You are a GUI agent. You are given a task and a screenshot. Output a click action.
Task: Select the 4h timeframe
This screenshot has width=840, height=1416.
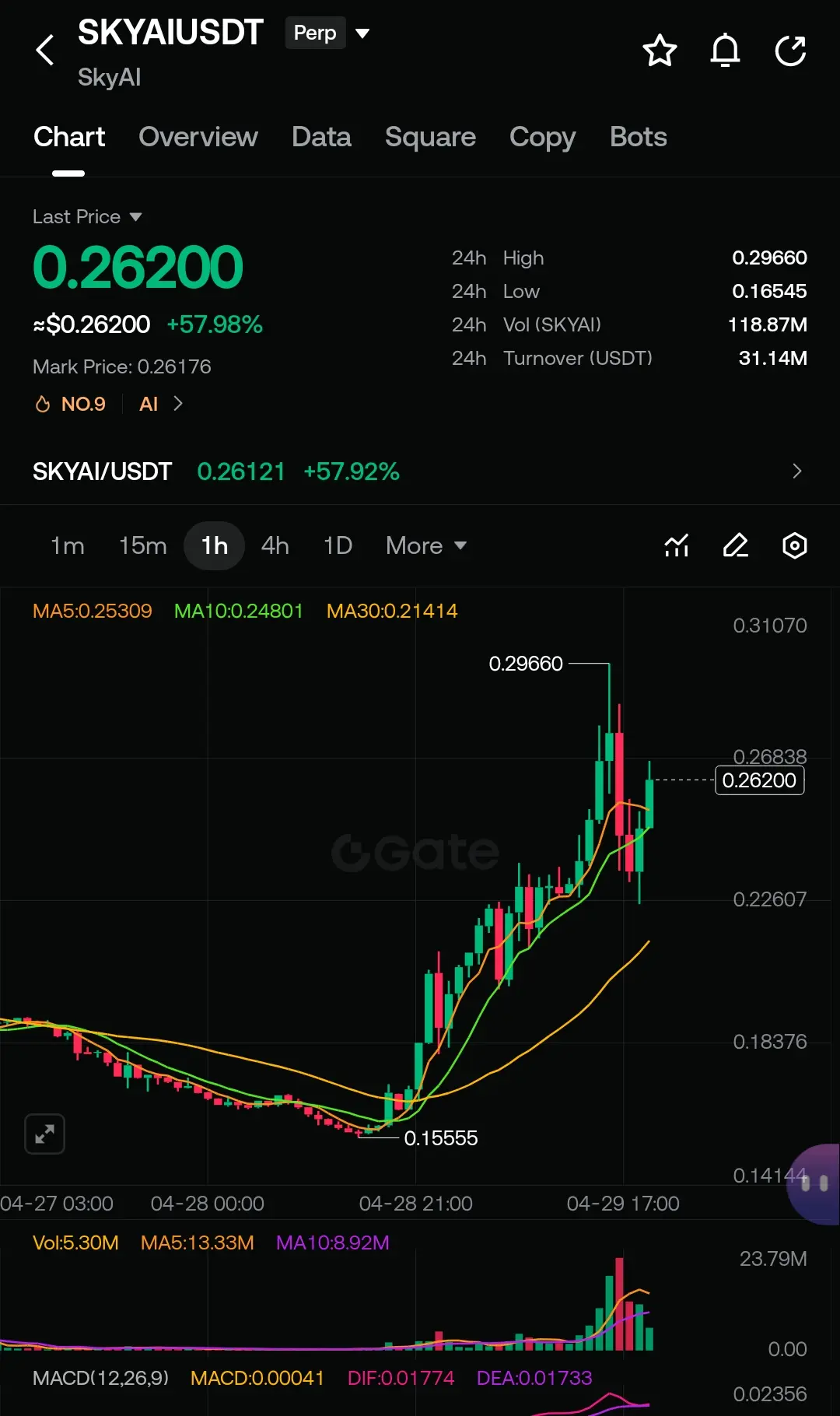(275, 545)
